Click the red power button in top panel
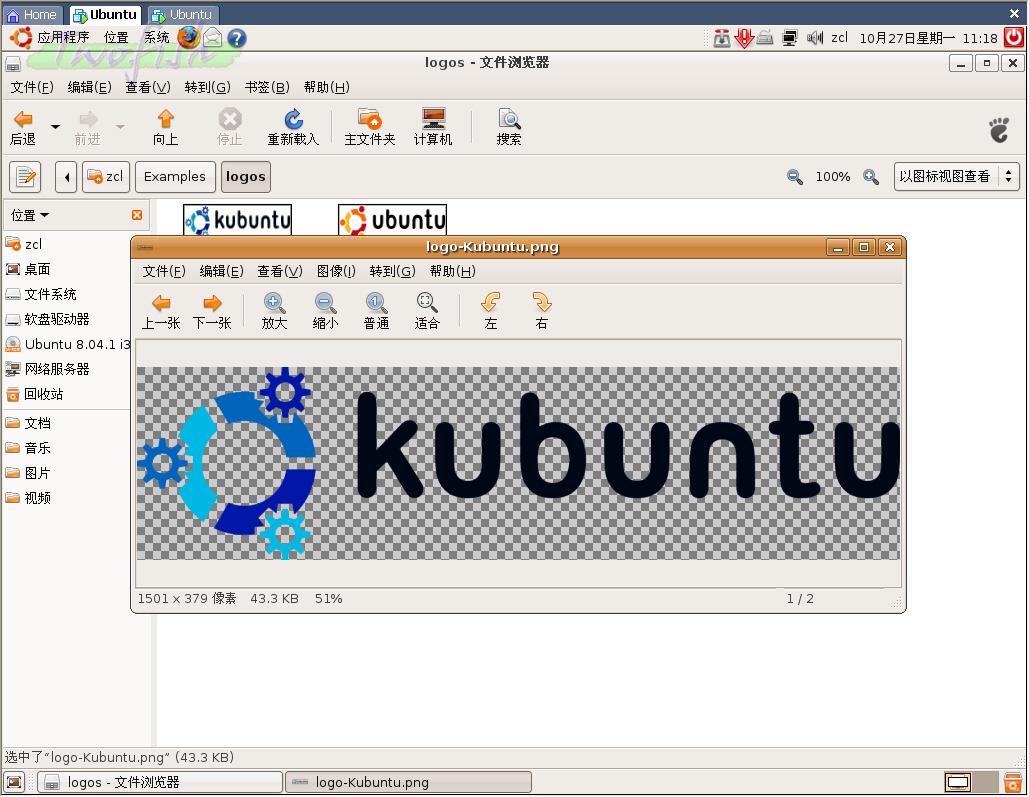 [x=1015, y=37]
